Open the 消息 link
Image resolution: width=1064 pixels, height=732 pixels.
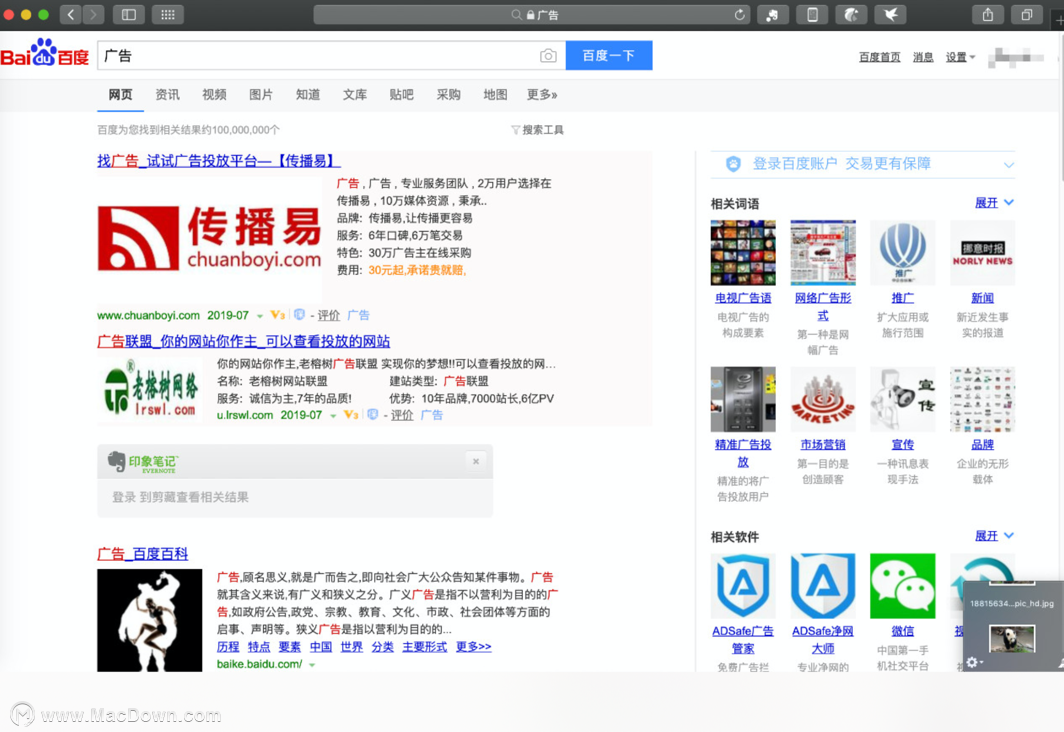point(923,57)
